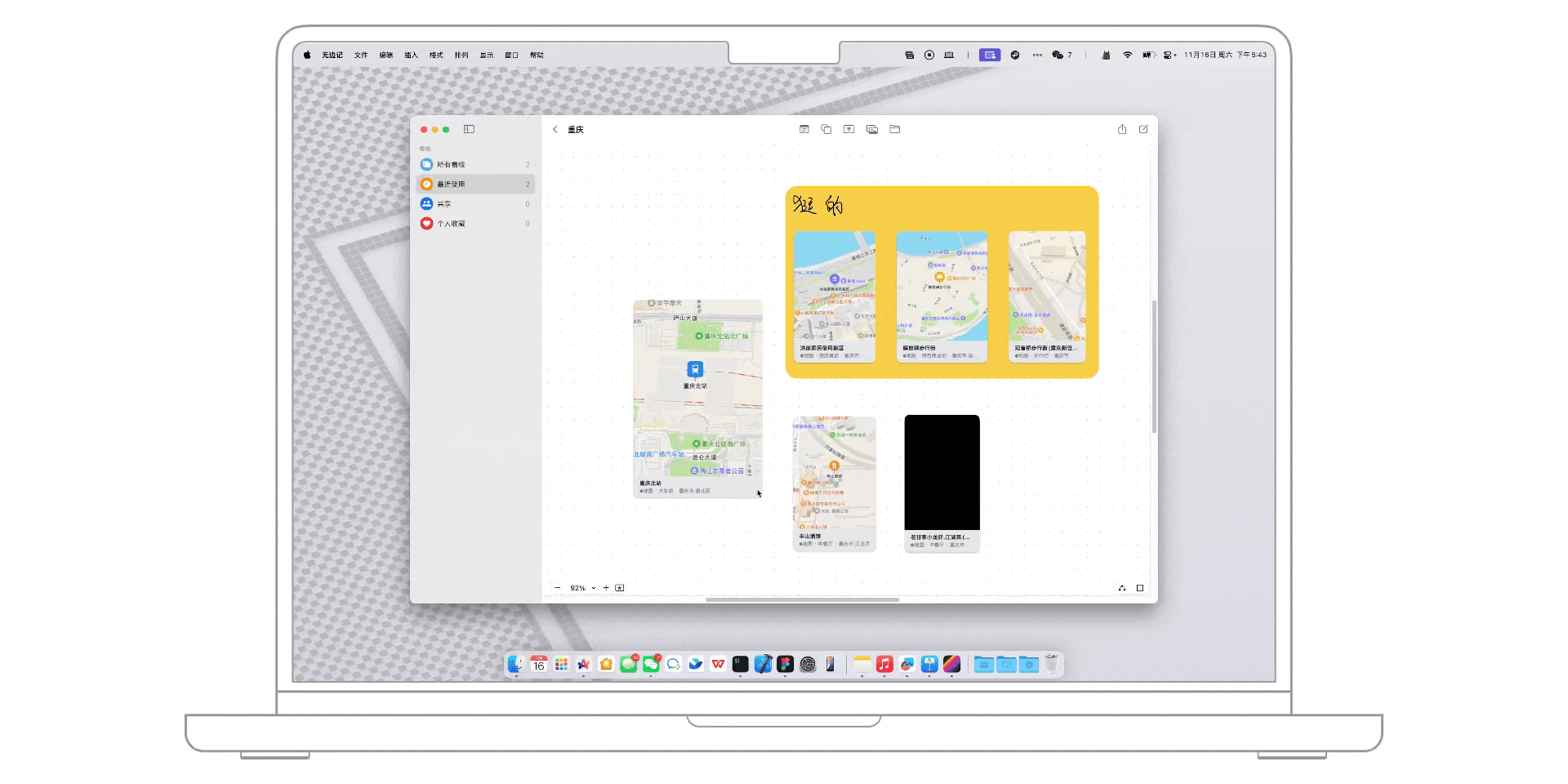The width and height of the screenshot is (1568, 784).
Task: Toggle the connector lines button at bottom right
Action: [x=1122, y=588]
